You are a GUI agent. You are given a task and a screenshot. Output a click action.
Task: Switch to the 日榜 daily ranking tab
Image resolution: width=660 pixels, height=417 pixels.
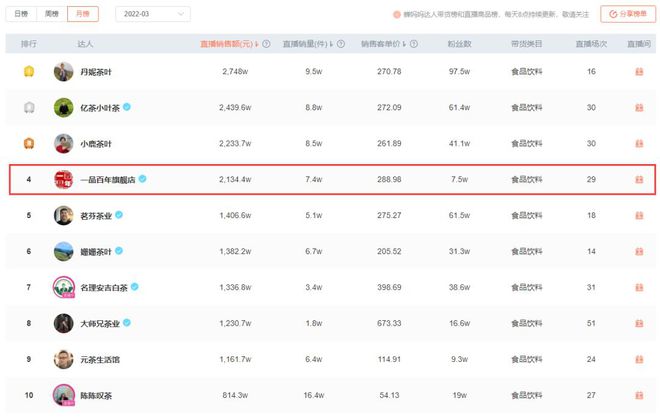21,14
